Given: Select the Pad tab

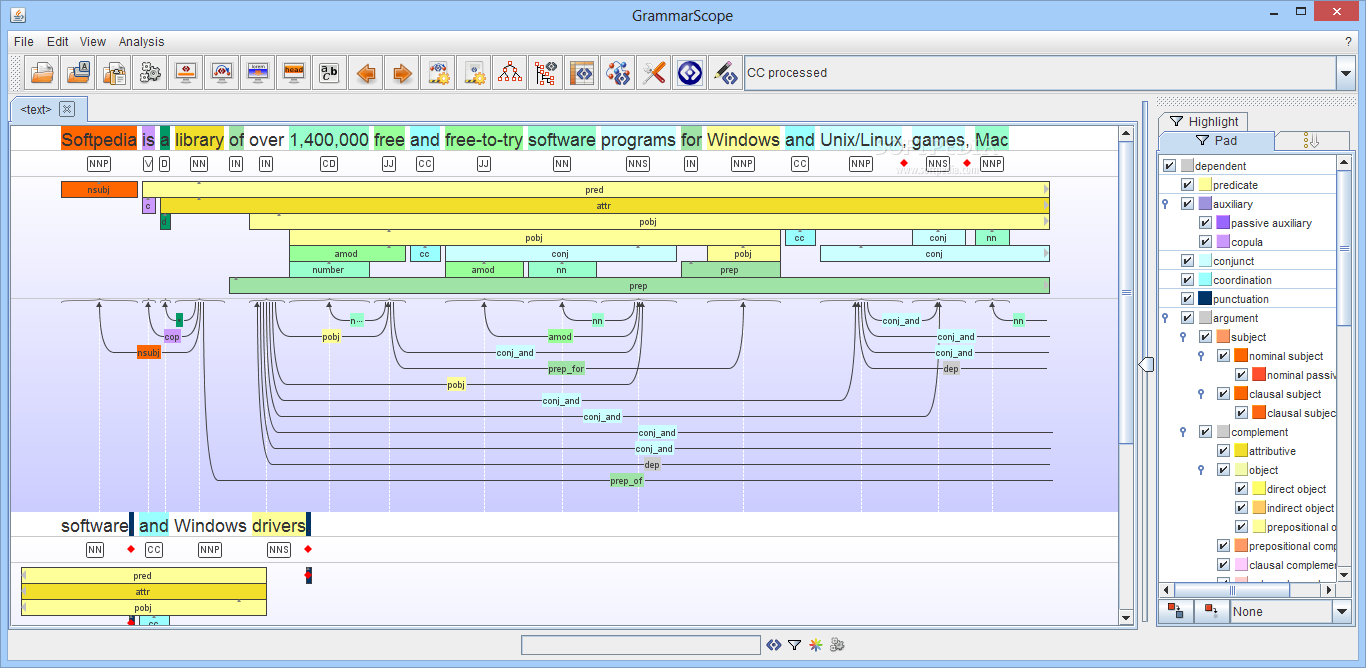Looking at the screenshot, I should (1216, 141).
